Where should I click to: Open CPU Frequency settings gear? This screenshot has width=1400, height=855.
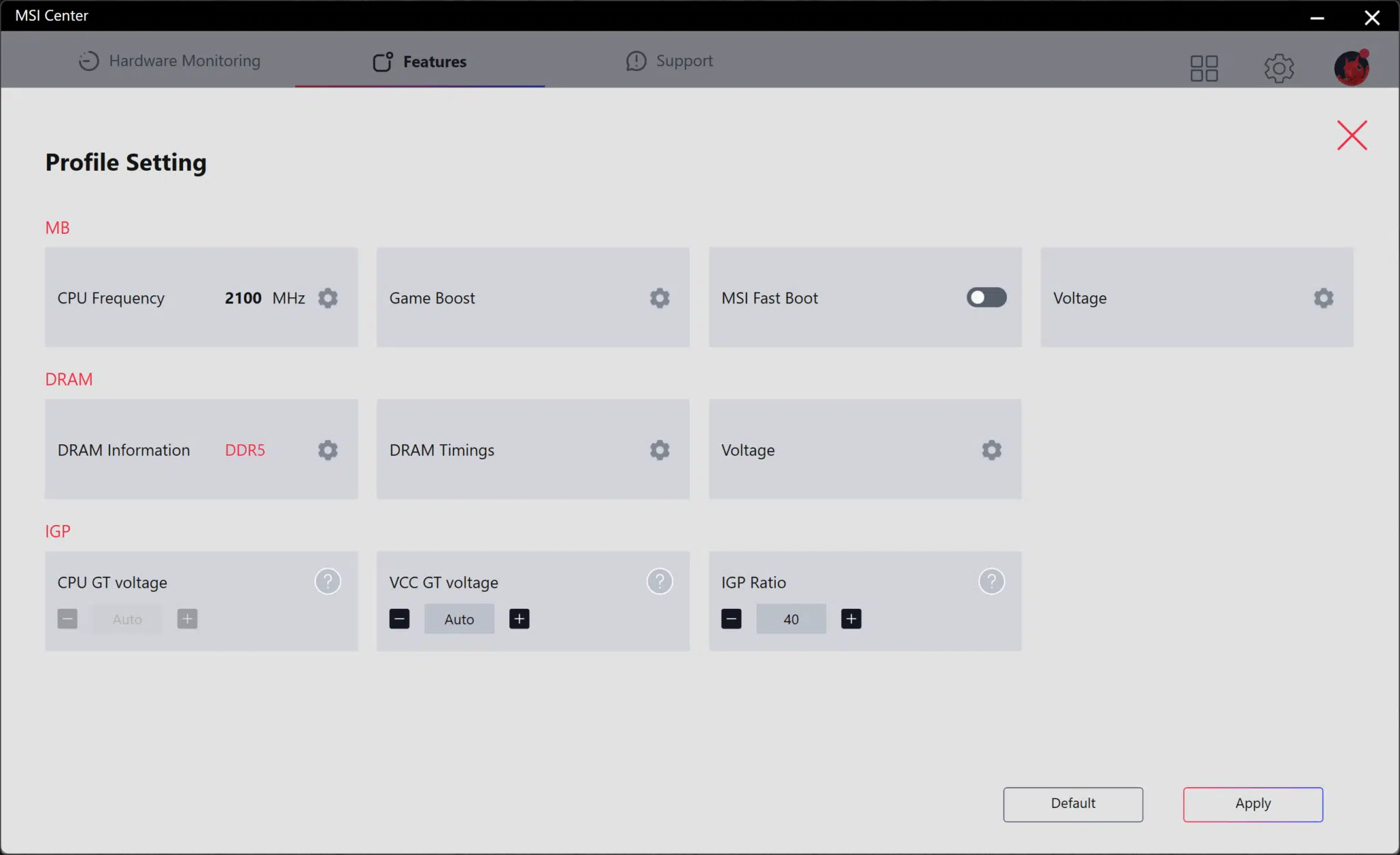click(328, 298)
